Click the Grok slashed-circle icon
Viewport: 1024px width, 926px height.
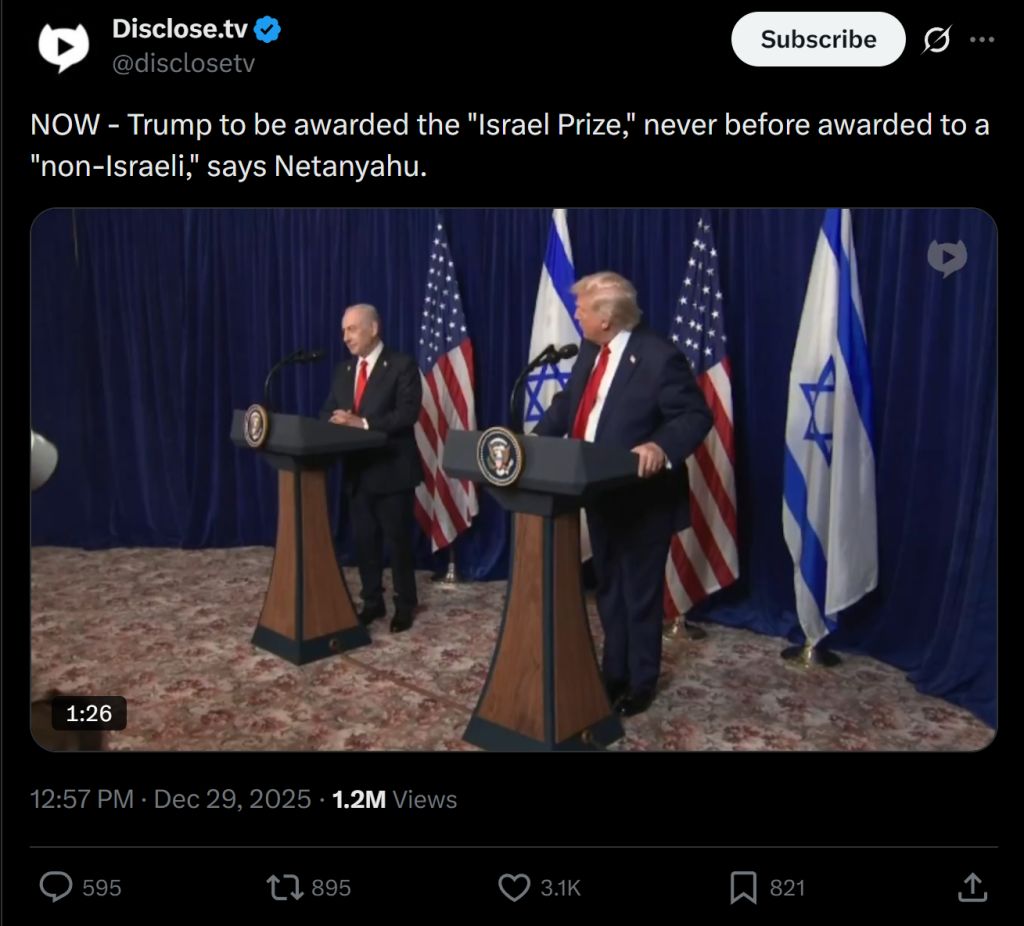pyautogui.click(x=936, y=40)
